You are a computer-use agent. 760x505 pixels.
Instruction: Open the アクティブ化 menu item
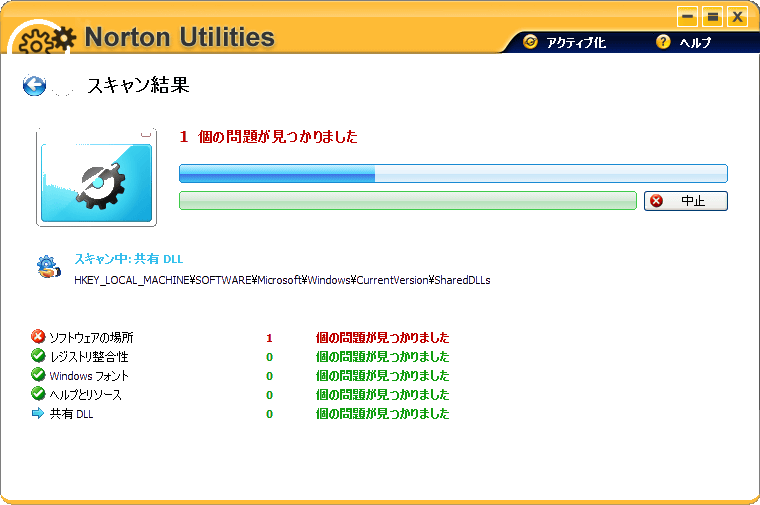point(565,43)
